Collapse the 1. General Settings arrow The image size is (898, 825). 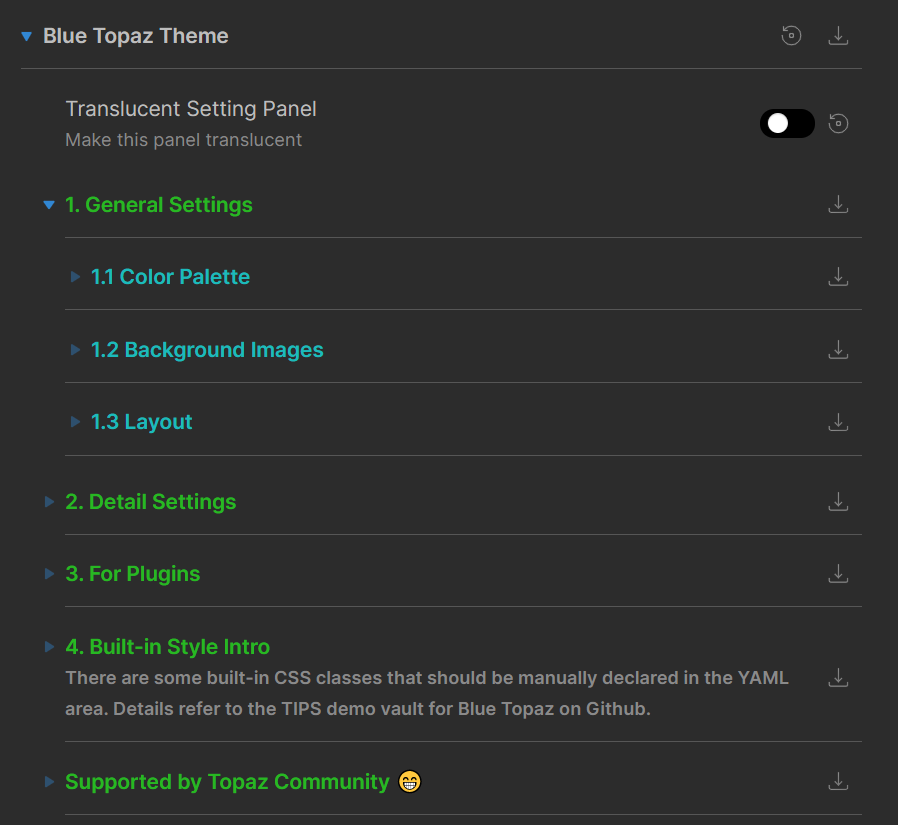(49, 204)
